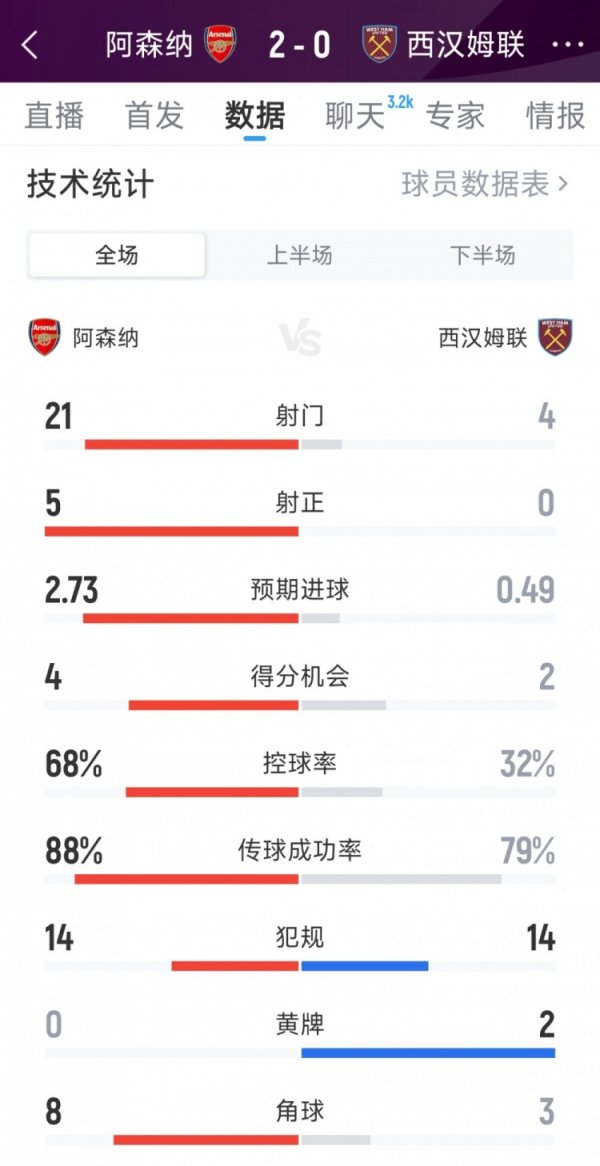600x1166 pixels.
Task: Switch to the 上半场 first-half view
Action: [300, 256]
